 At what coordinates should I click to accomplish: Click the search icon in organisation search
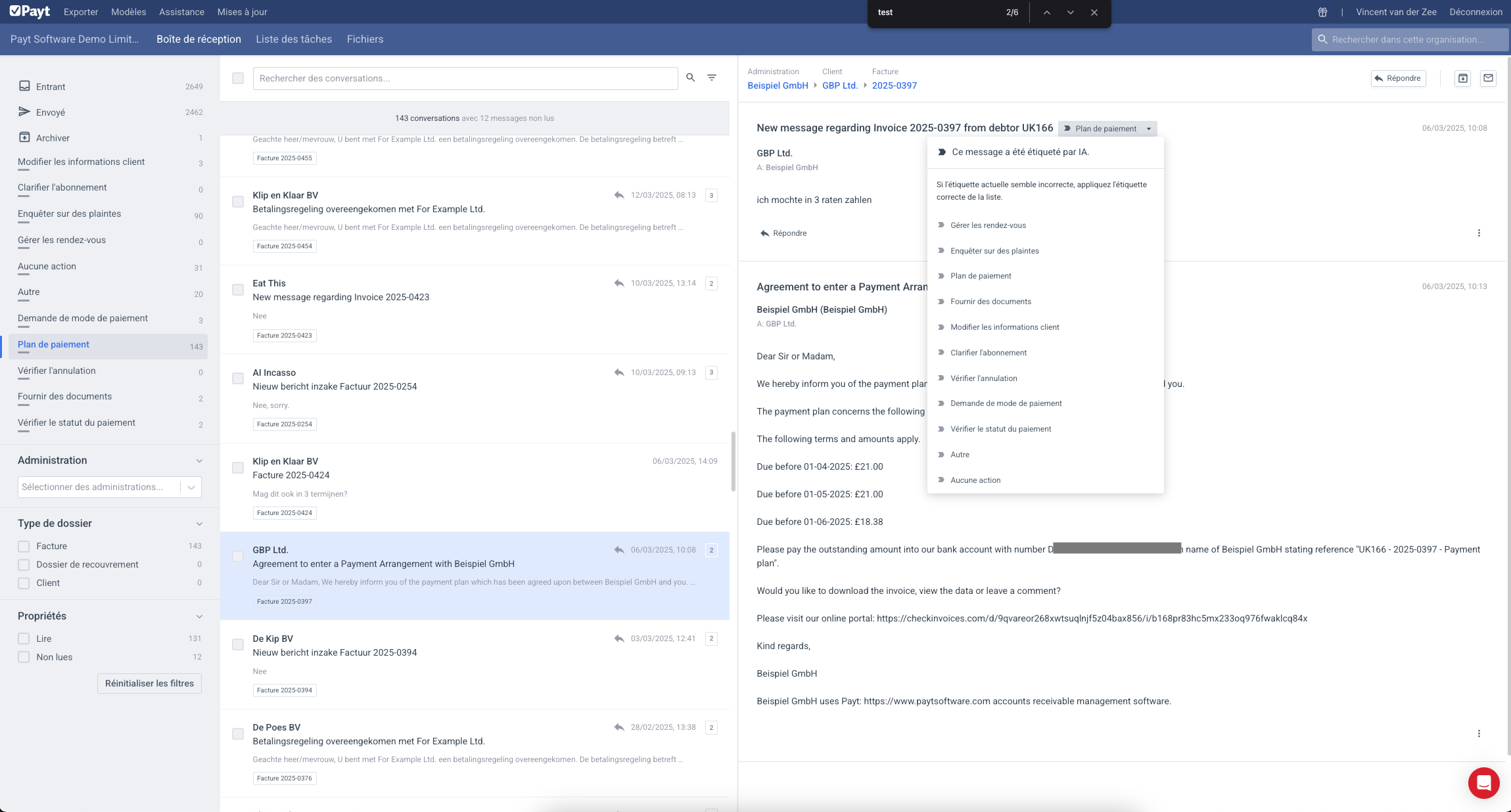click(1322, 39)
